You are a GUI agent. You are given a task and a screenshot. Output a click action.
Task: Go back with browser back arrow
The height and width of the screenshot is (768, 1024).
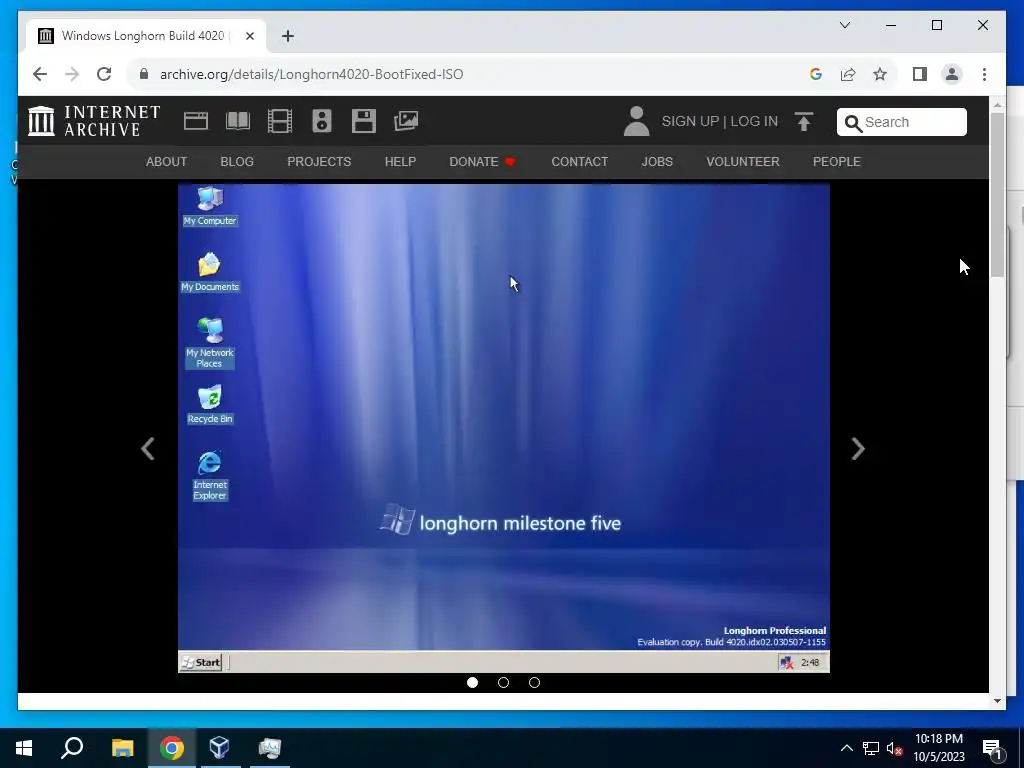click(x=40, y=74)
